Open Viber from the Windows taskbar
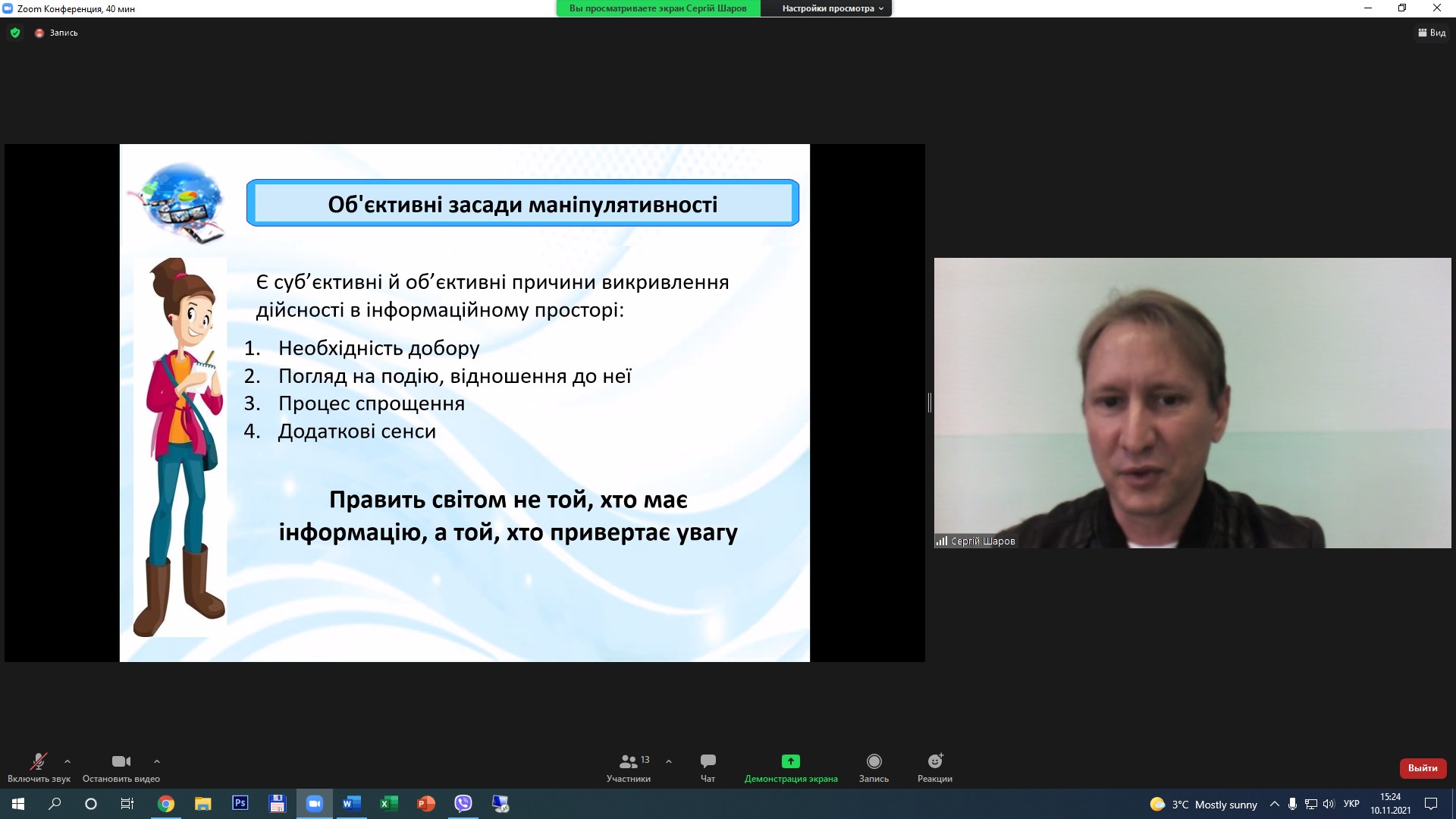This screenshot has width=1456, height=819. coord(463,804)
